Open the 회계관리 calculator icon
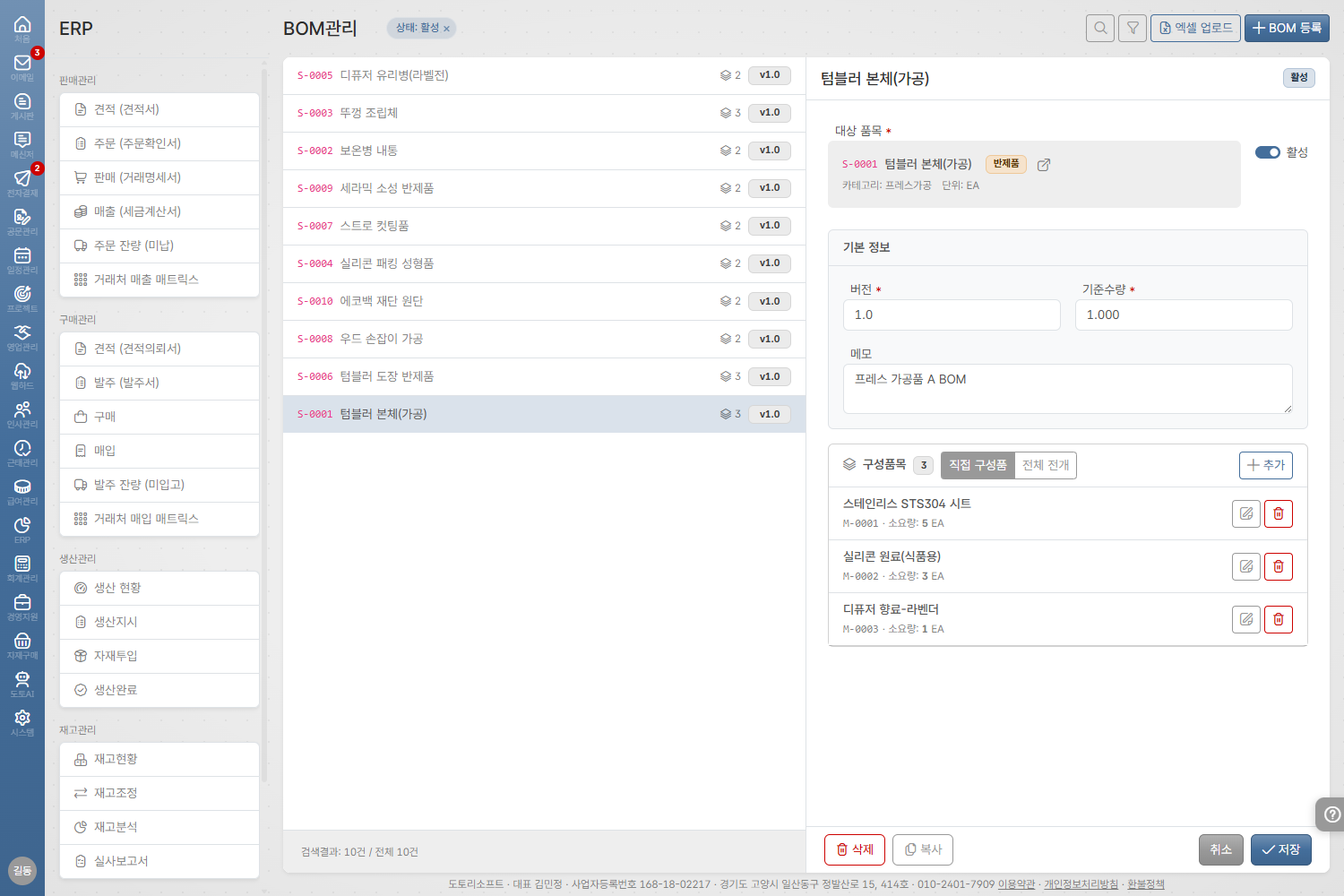 pos(22,568)
